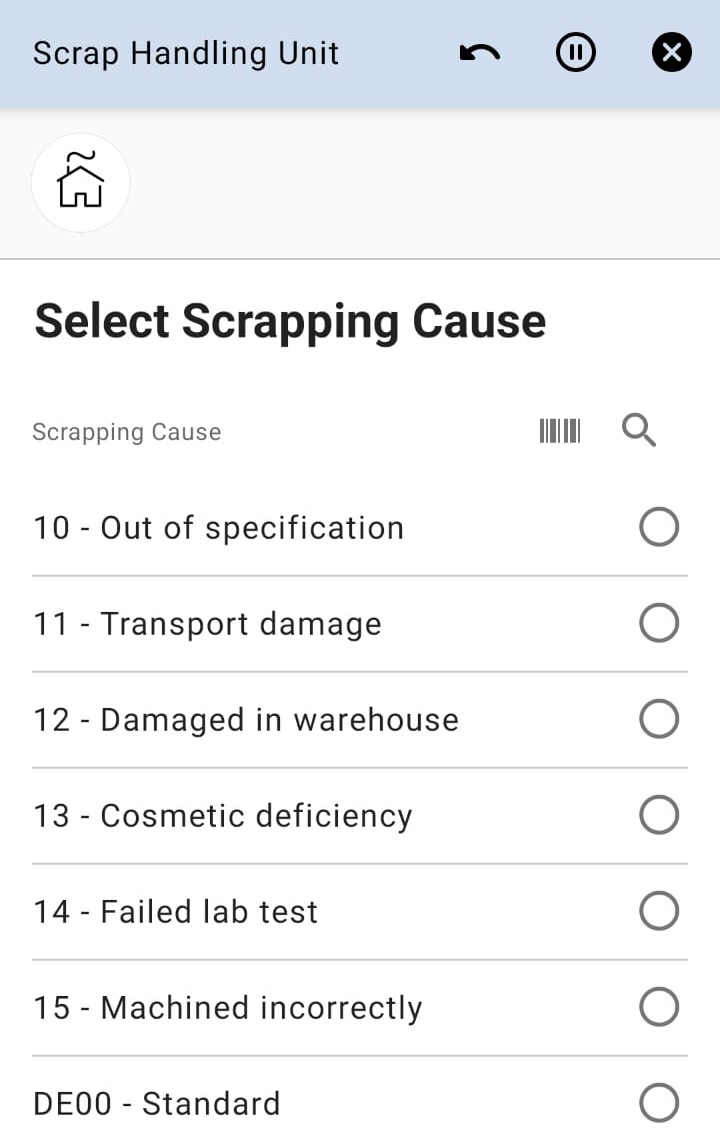
Task: Click the '15 - Machined incorrectly' text
Action: pyautogui.click(x=228, y=1008)
